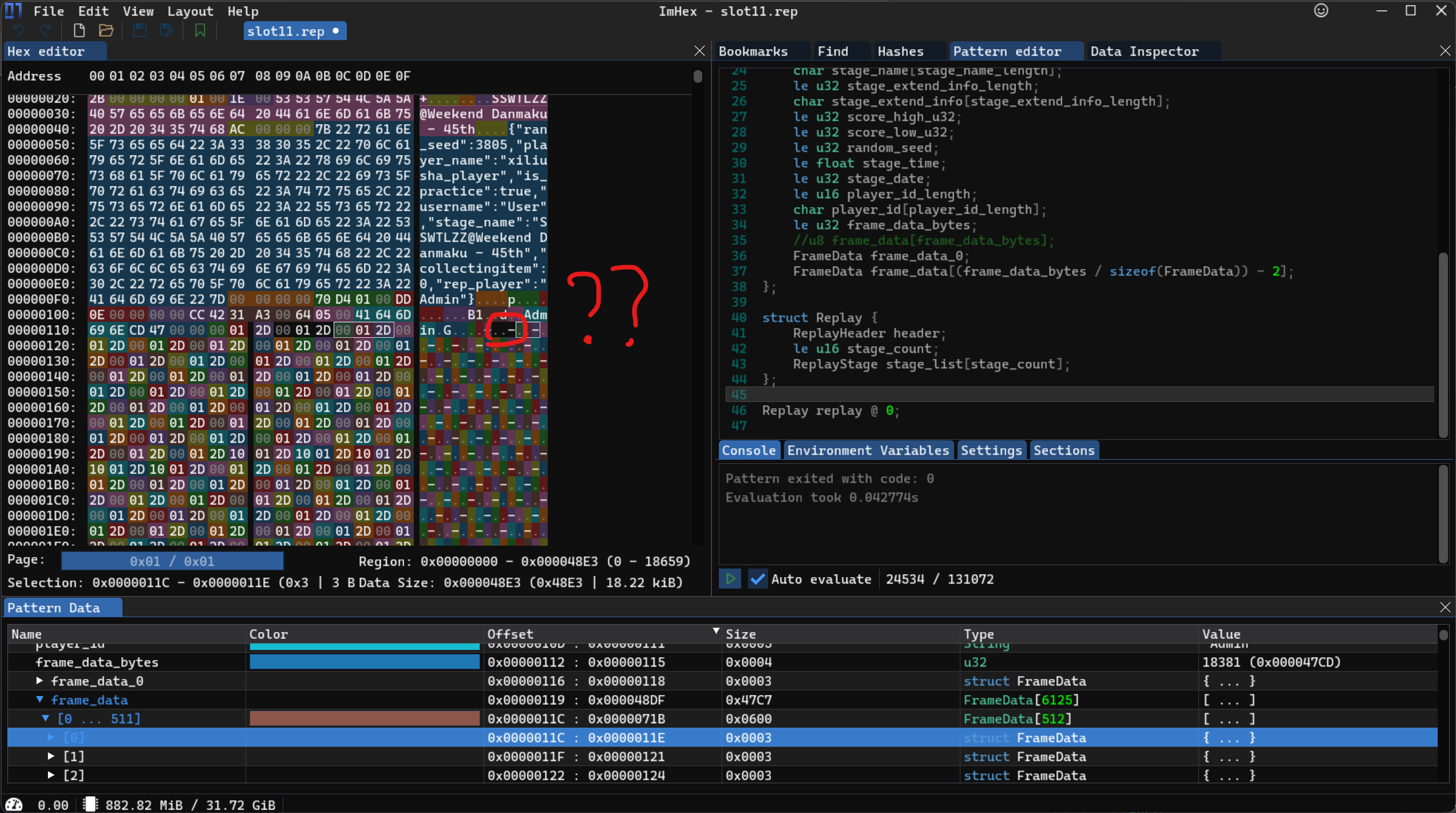Close the Hex editor panel
The height and width of the screenshot is (813, 1456).
click(699, 51)
